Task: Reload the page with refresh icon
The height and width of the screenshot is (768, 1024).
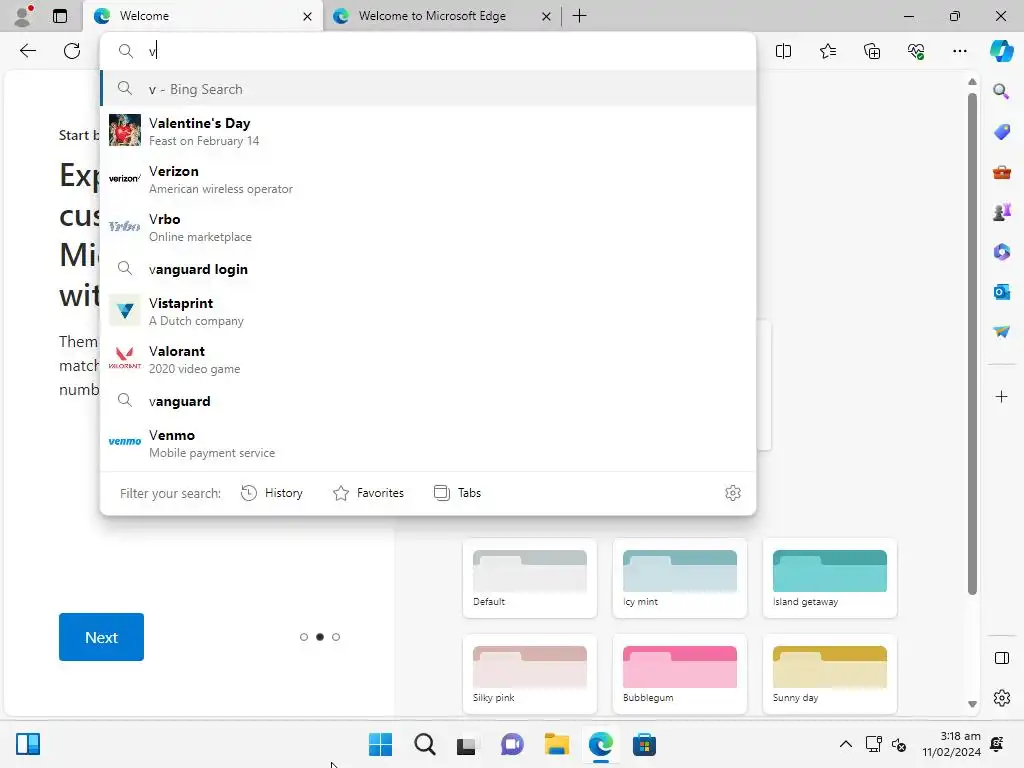Action: pyautogui.click(x=72, y=51)
